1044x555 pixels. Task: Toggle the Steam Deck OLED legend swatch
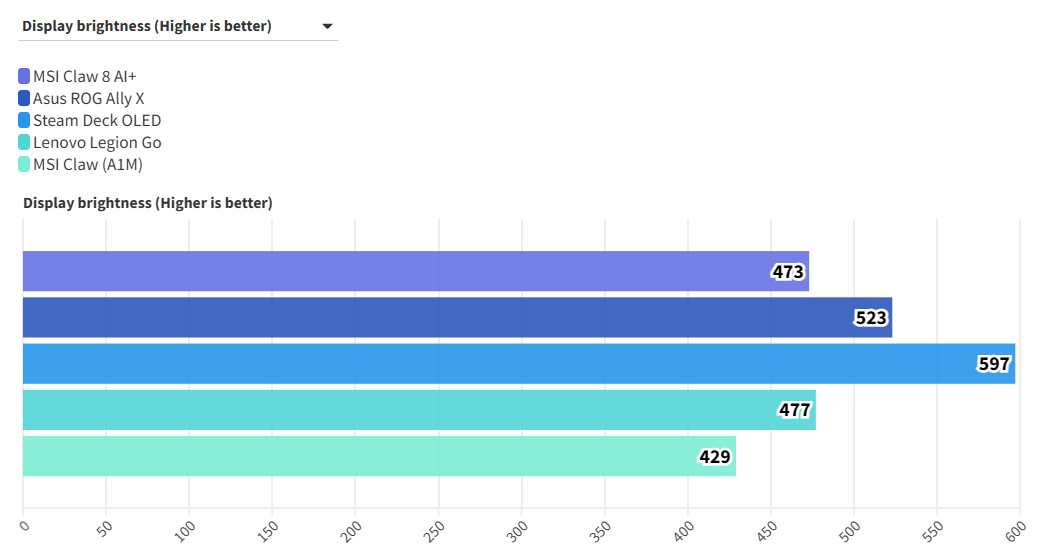[x=24, y=120]
